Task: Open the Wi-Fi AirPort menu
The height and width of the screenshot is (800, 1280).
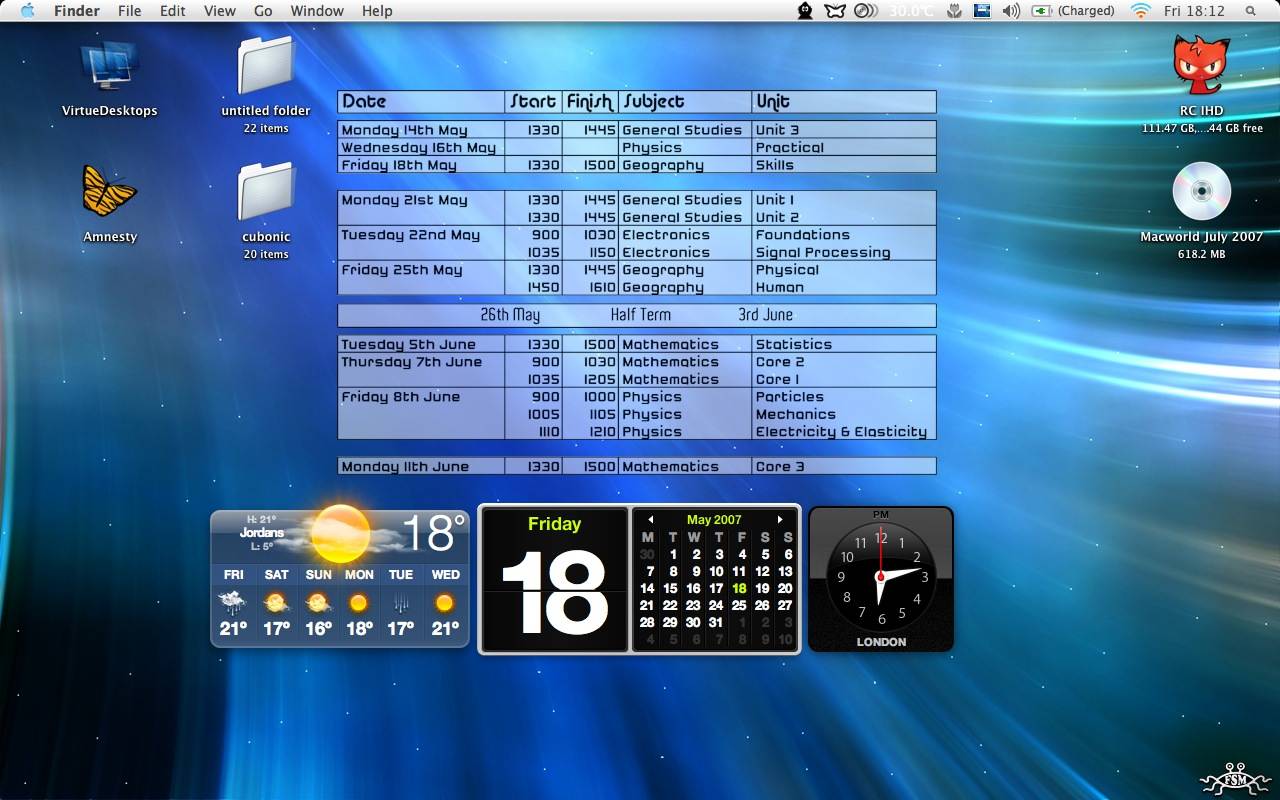Action: tap(1141, 11)
